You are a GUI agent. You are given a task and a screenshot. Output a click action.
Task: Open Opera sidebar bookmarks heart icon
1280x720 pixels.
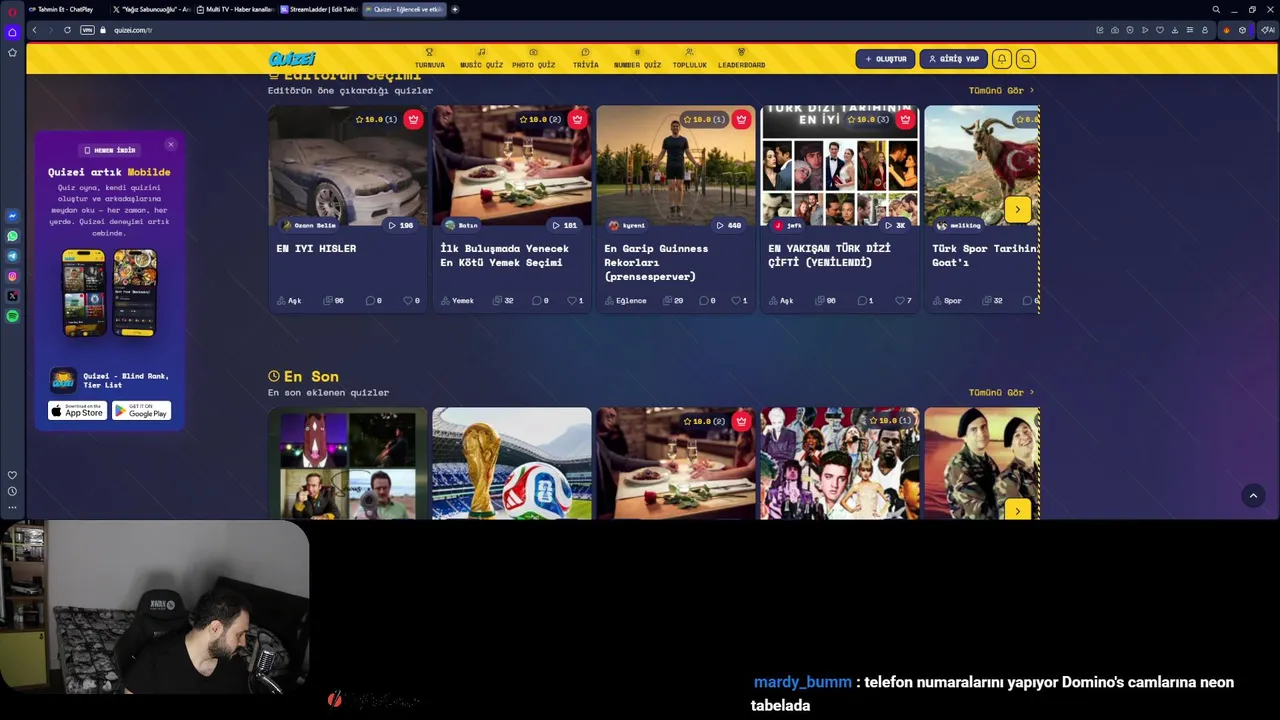12,475
